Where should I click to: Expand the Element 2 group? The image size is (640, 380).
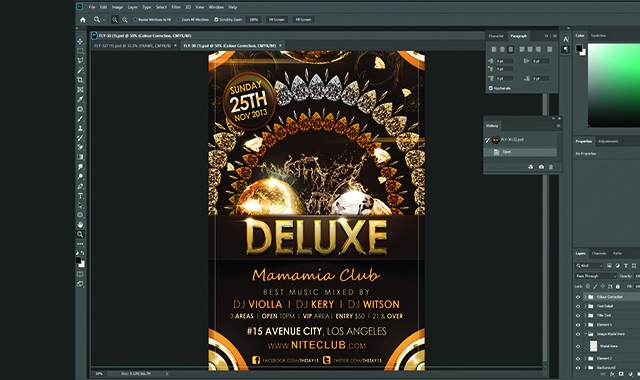coord(585,358)
